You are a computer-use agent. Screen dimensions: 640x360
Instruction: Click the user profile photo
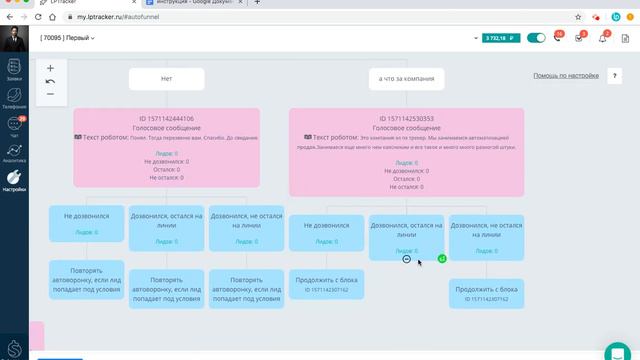point(14,38)
